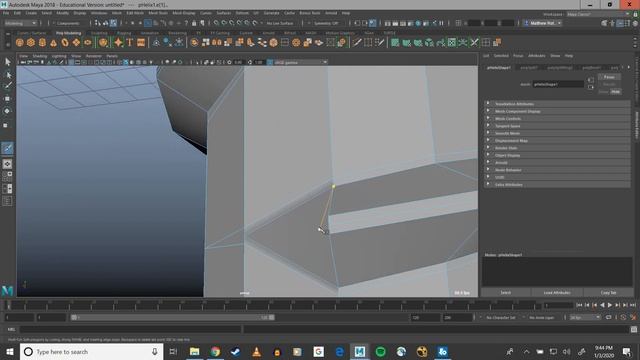Expand the Extra Attributes section
640x360 pixels.
[558, 184]
